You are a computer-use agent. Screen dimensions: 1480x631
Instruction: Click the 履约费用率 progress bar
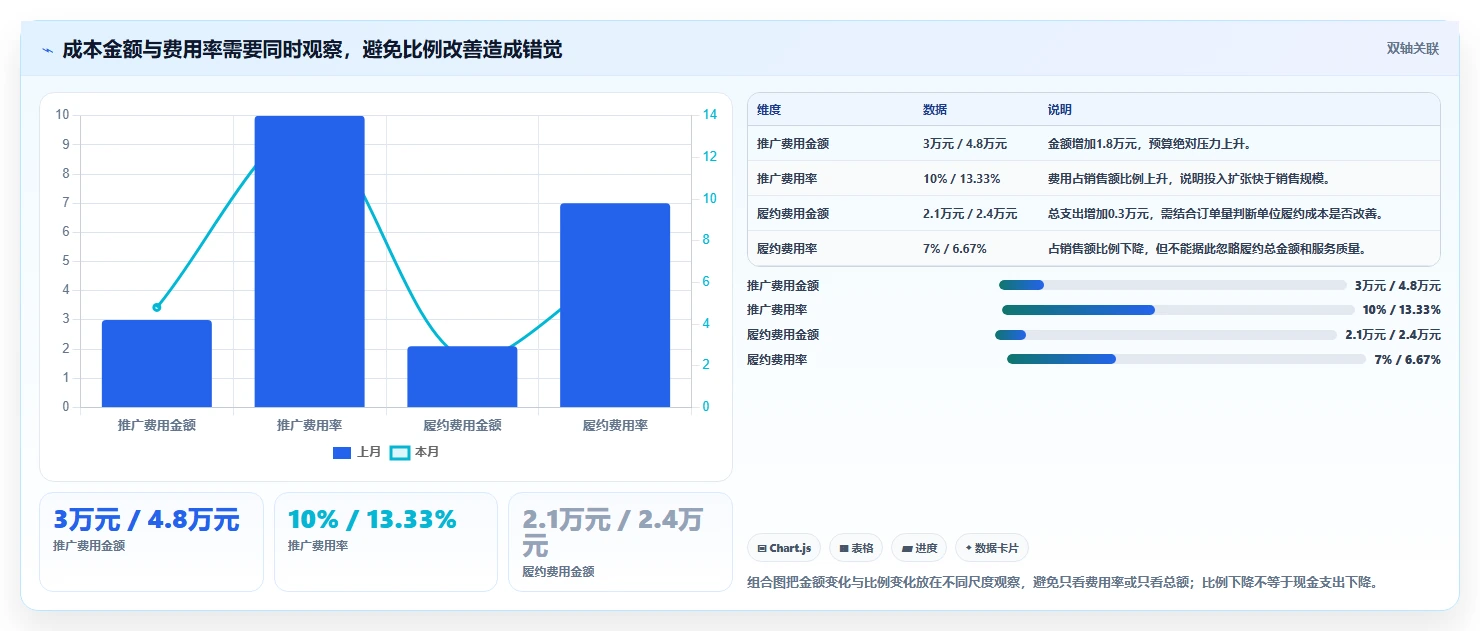click(x=1186, y=359)
